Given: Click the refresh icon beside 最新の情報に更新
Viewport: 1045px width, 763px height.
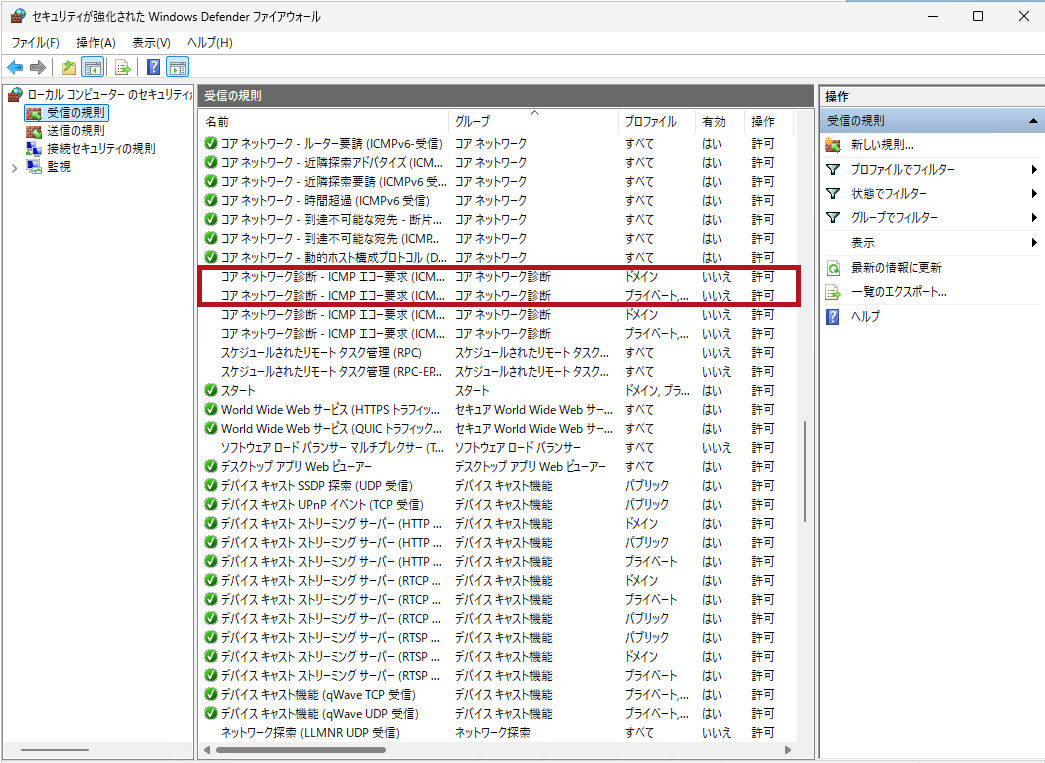Looking at the screenshot, I should point(833,268).
